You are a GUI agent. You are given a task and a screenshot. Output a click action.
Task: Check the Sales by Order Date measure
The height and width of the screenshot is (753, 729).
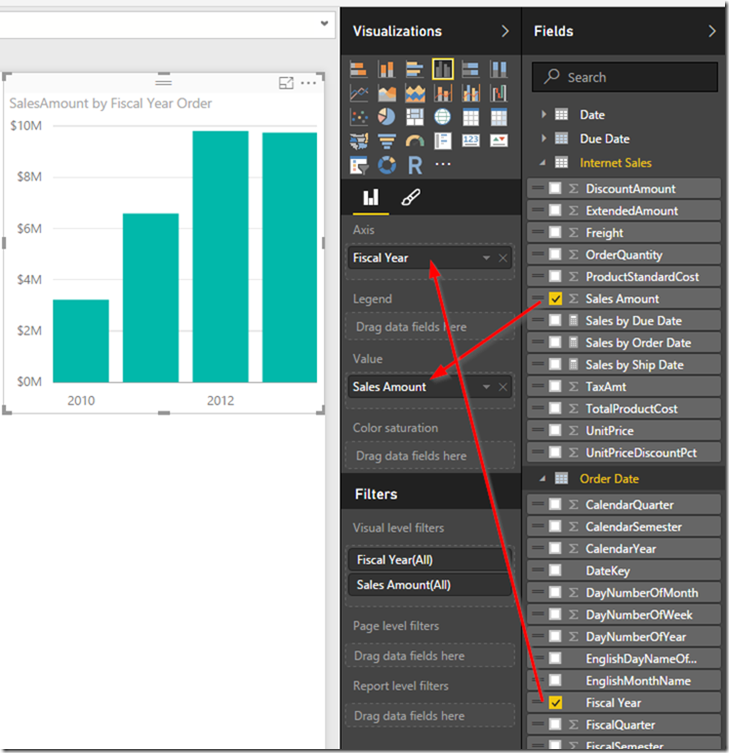(x=555, y=342)
